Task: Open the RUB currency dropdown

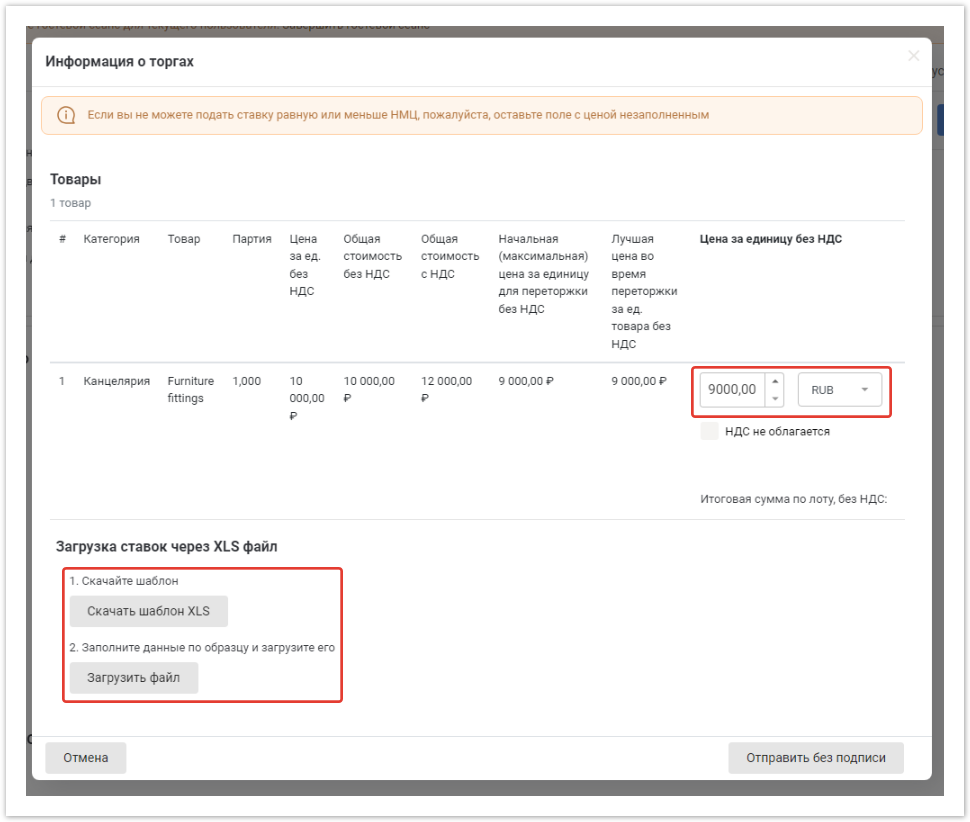Action: [x=839, y=390]
